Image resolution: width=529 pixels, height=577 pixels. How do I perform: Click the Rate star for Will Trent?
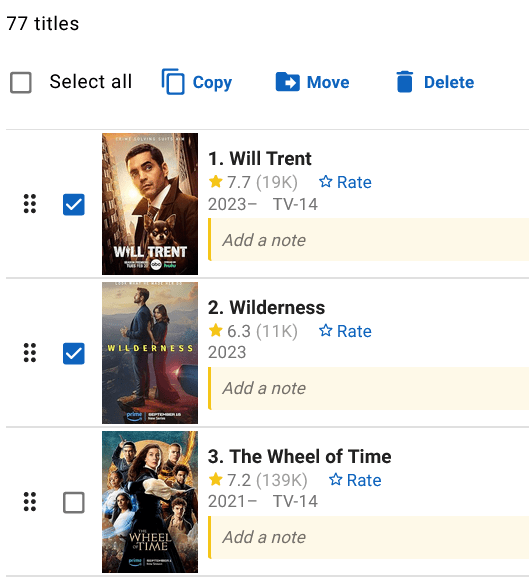[326, 181]
